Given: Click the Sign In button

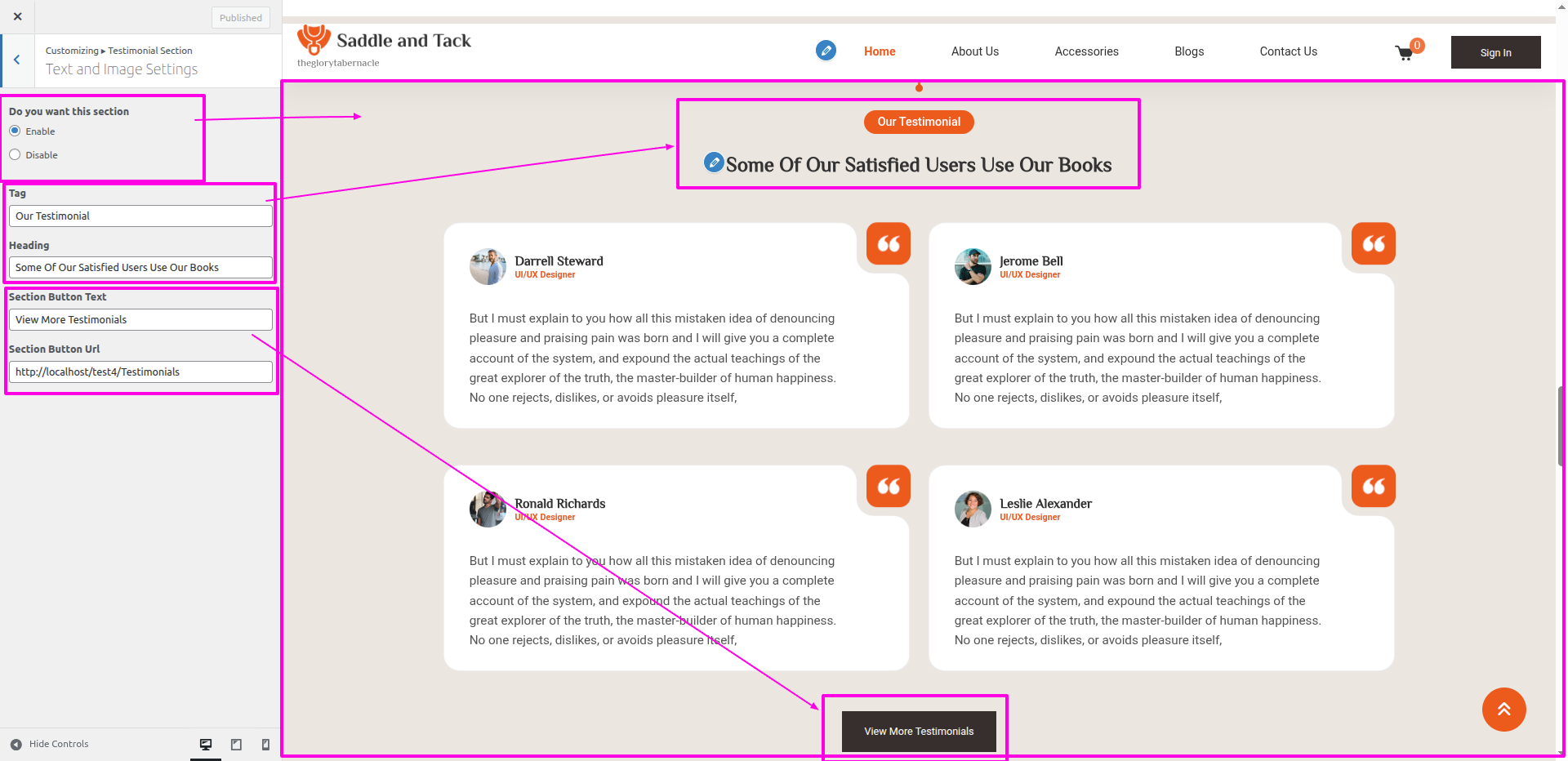Looking at the screenshot, I should coord(1495,52).
